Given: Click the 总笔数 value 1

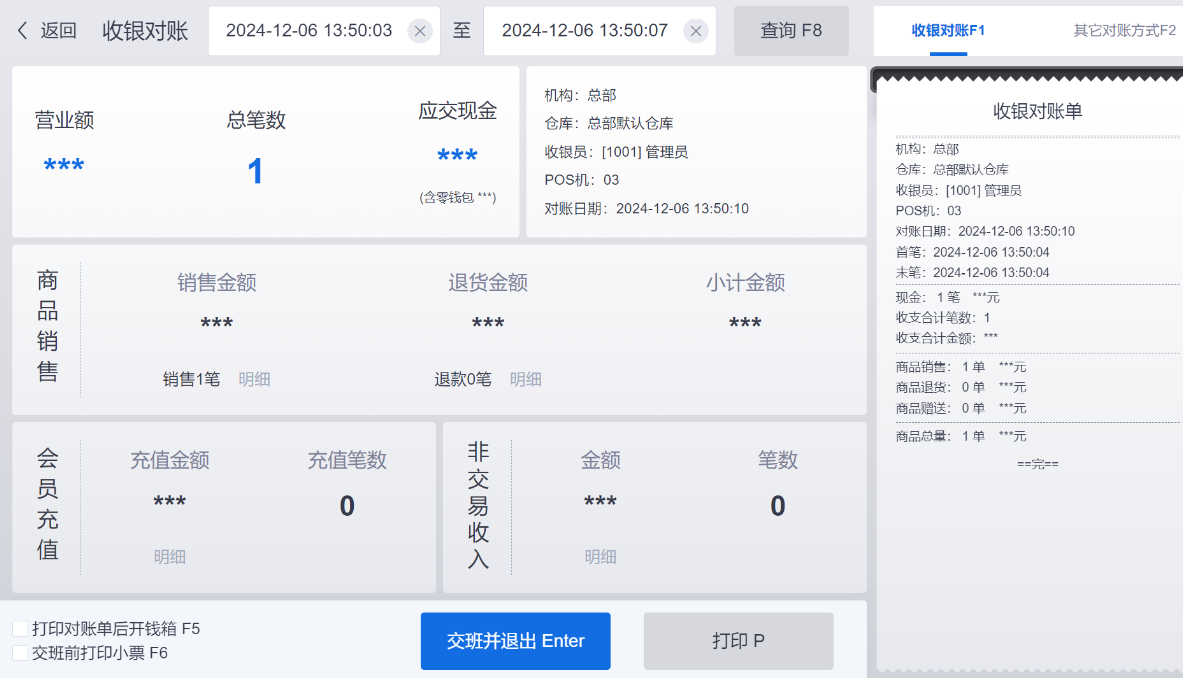Looking at the screenshot, I should click(256, 171).
